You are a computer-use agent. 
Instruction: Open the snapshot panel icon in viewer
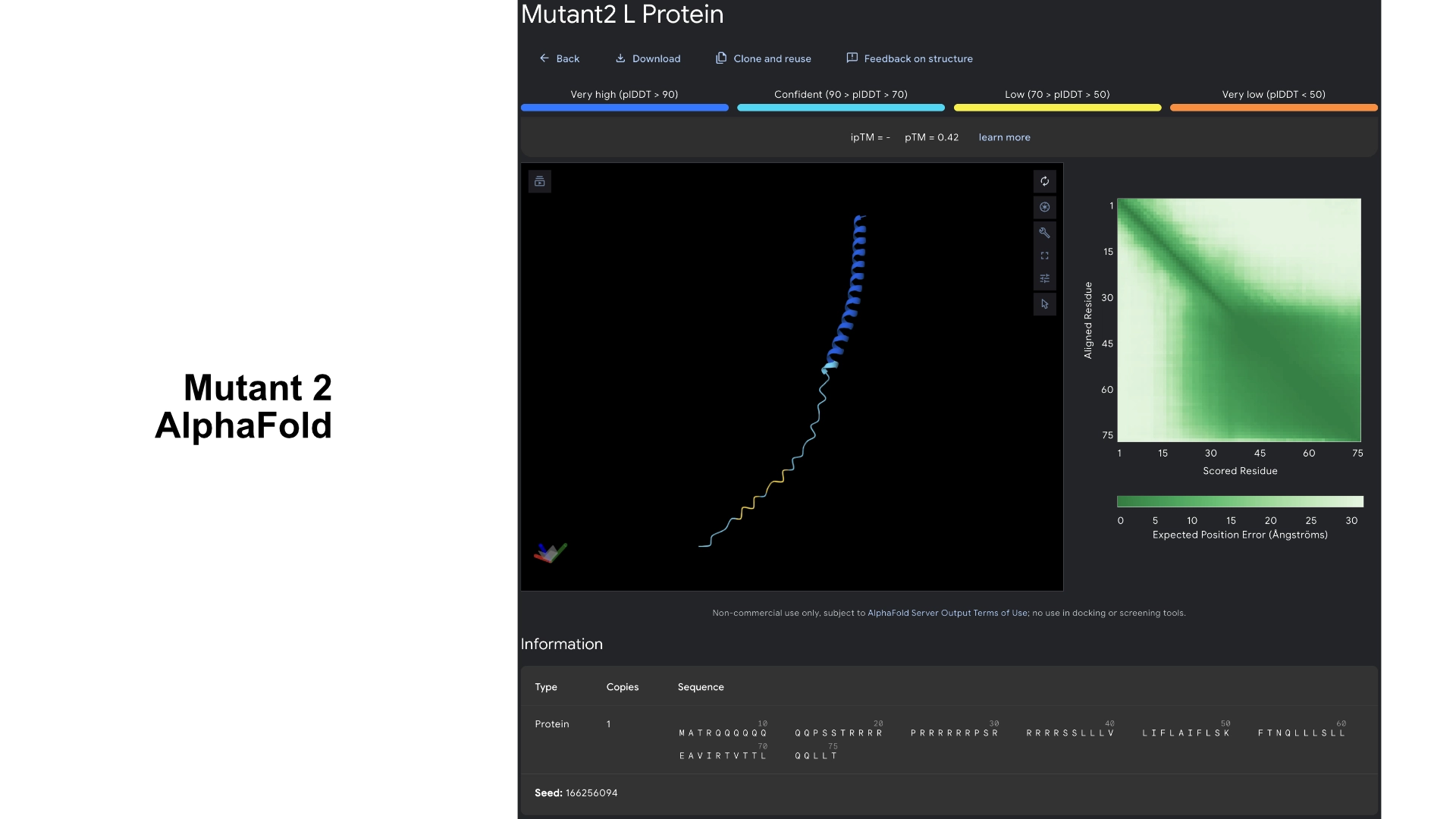pyautogui.click(x=540, y=181)
